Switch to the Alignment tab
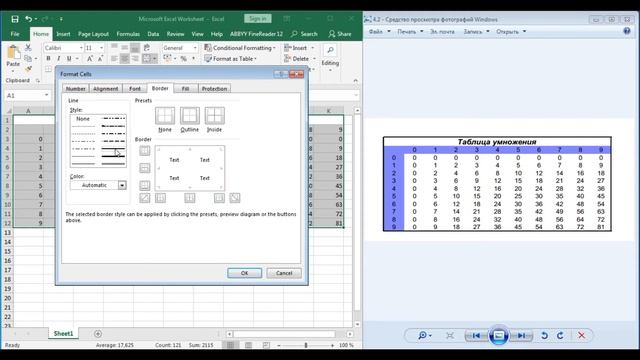 (x=105, y=89)
